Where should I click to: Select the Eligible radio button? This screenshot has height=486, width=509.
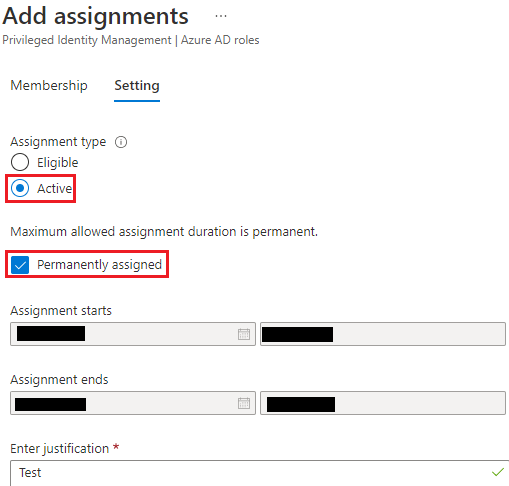(20, 162)
